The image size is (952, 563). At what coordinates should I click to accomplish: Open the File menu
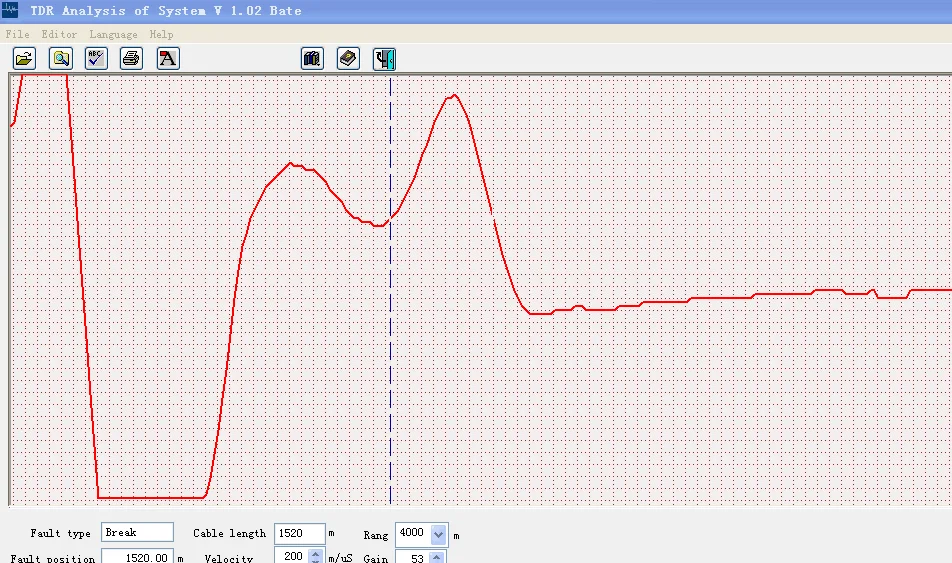click(17, 34)
